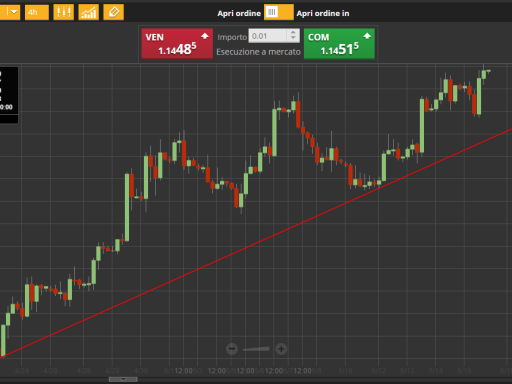Image resolution: width=512 pixels, height=384 pixels.
Task: Open the indicators chart icon
Action: (88, 12)
